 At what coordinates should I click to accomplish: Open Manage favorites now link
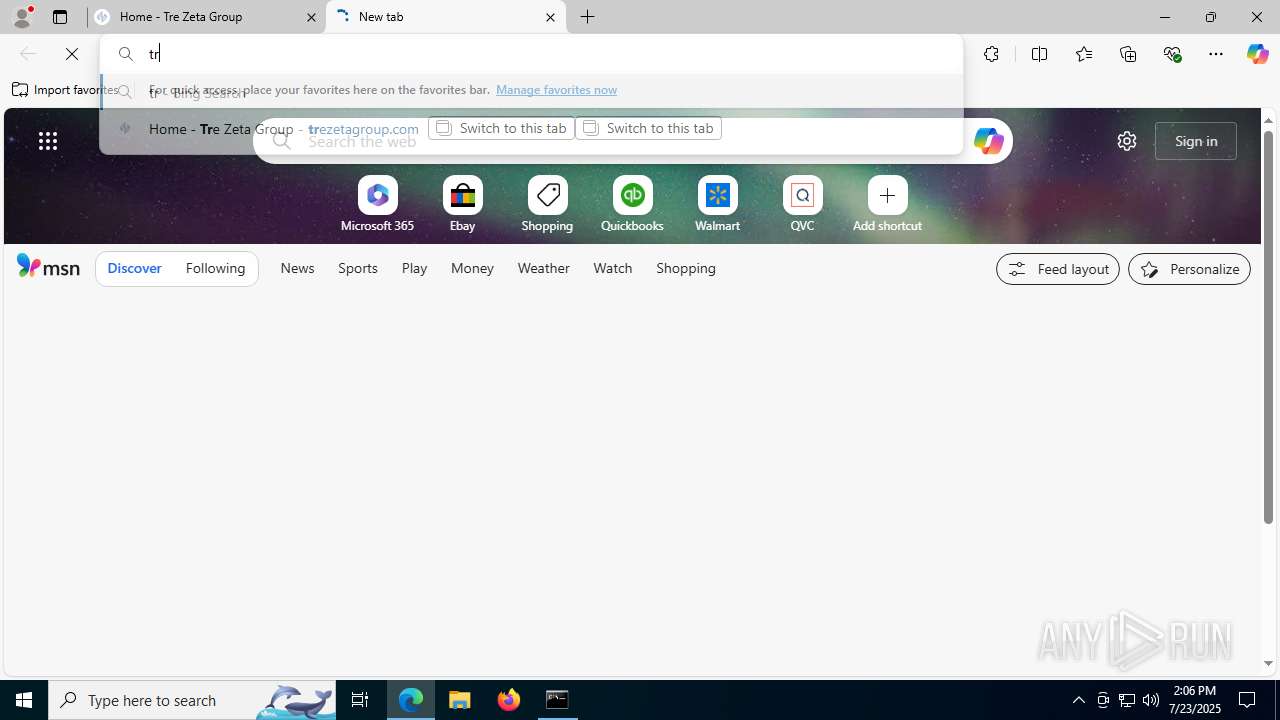[556, 90]
